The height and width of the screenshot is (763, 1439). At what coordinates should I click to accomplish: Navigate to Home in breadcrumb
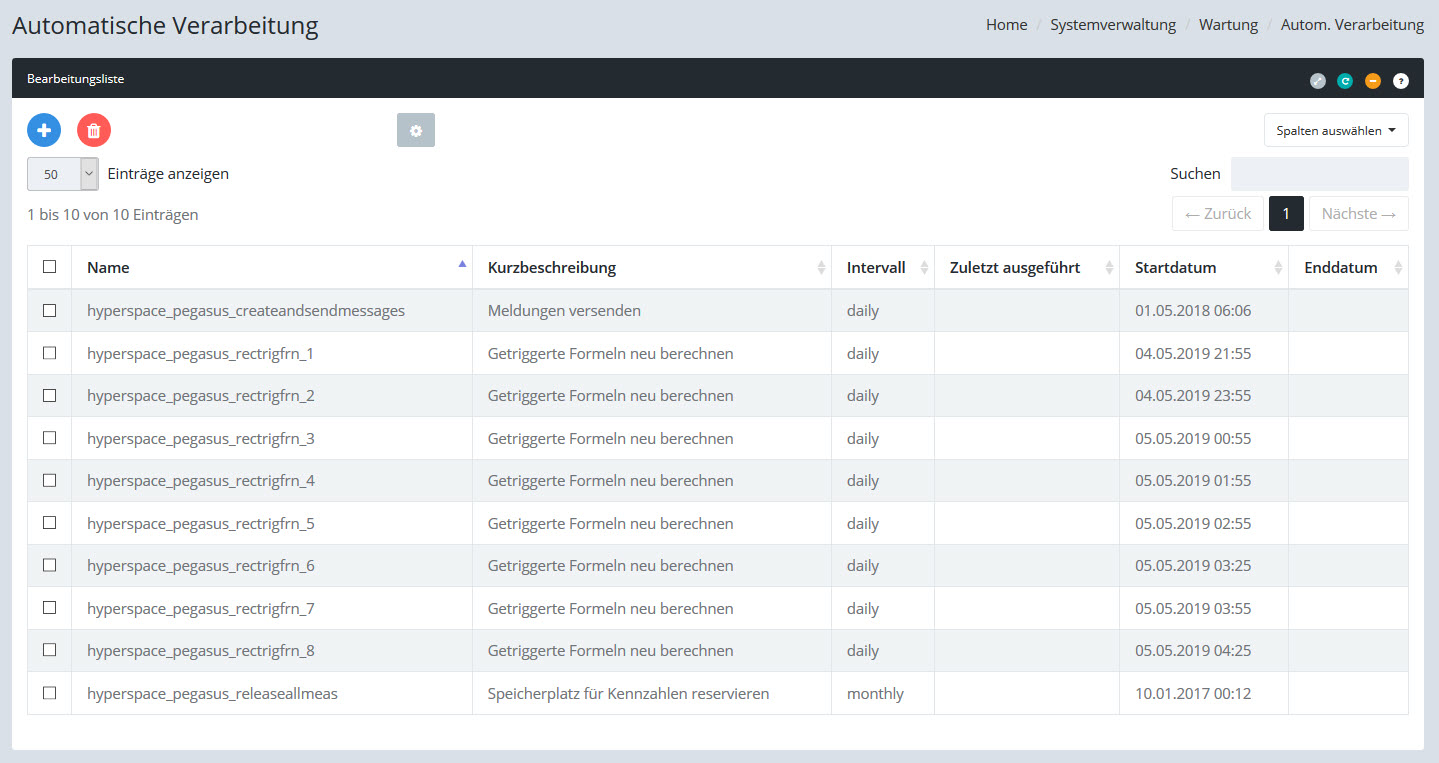pos(1006,25)
